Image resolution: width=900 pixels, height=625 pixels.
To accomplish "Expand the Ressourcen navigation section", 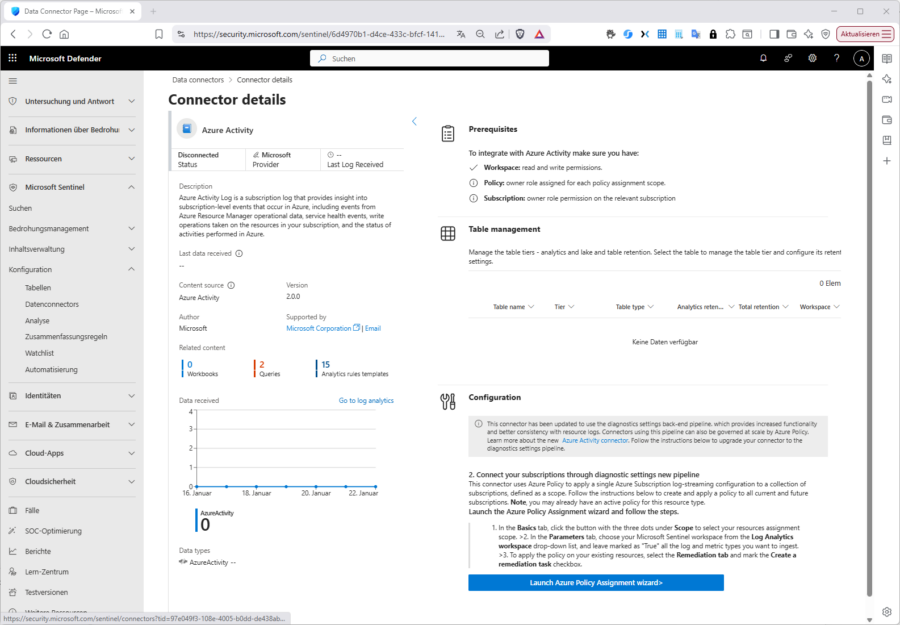I will point(62,158).
